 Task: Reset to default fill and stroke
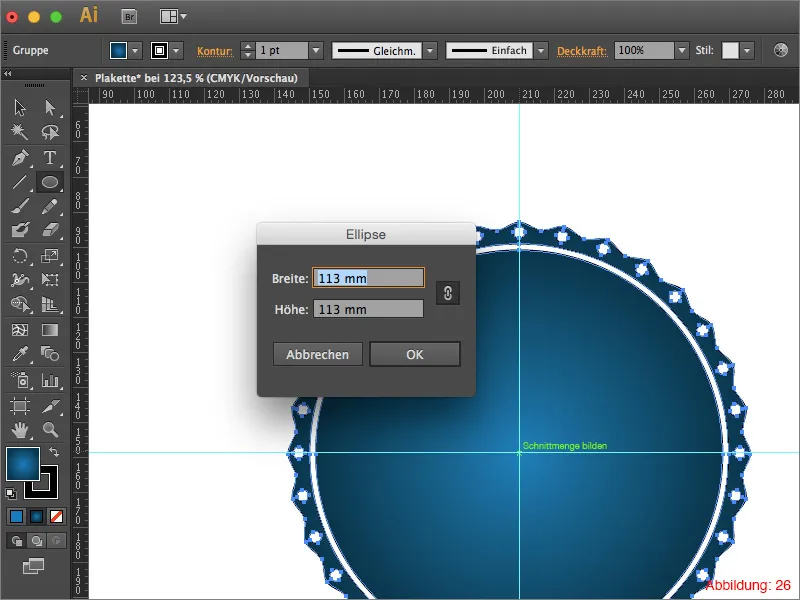click(x=11, y=493)
